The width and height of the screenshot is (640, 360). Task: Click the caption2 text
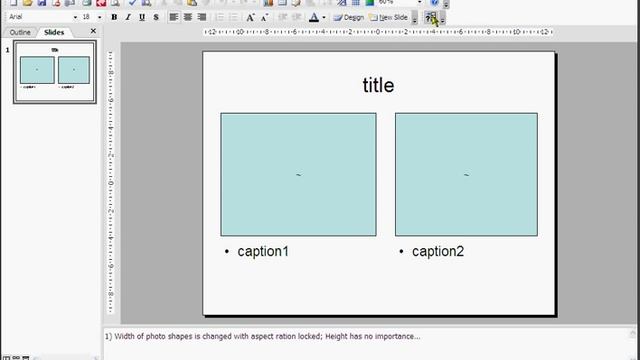point(438,251)
